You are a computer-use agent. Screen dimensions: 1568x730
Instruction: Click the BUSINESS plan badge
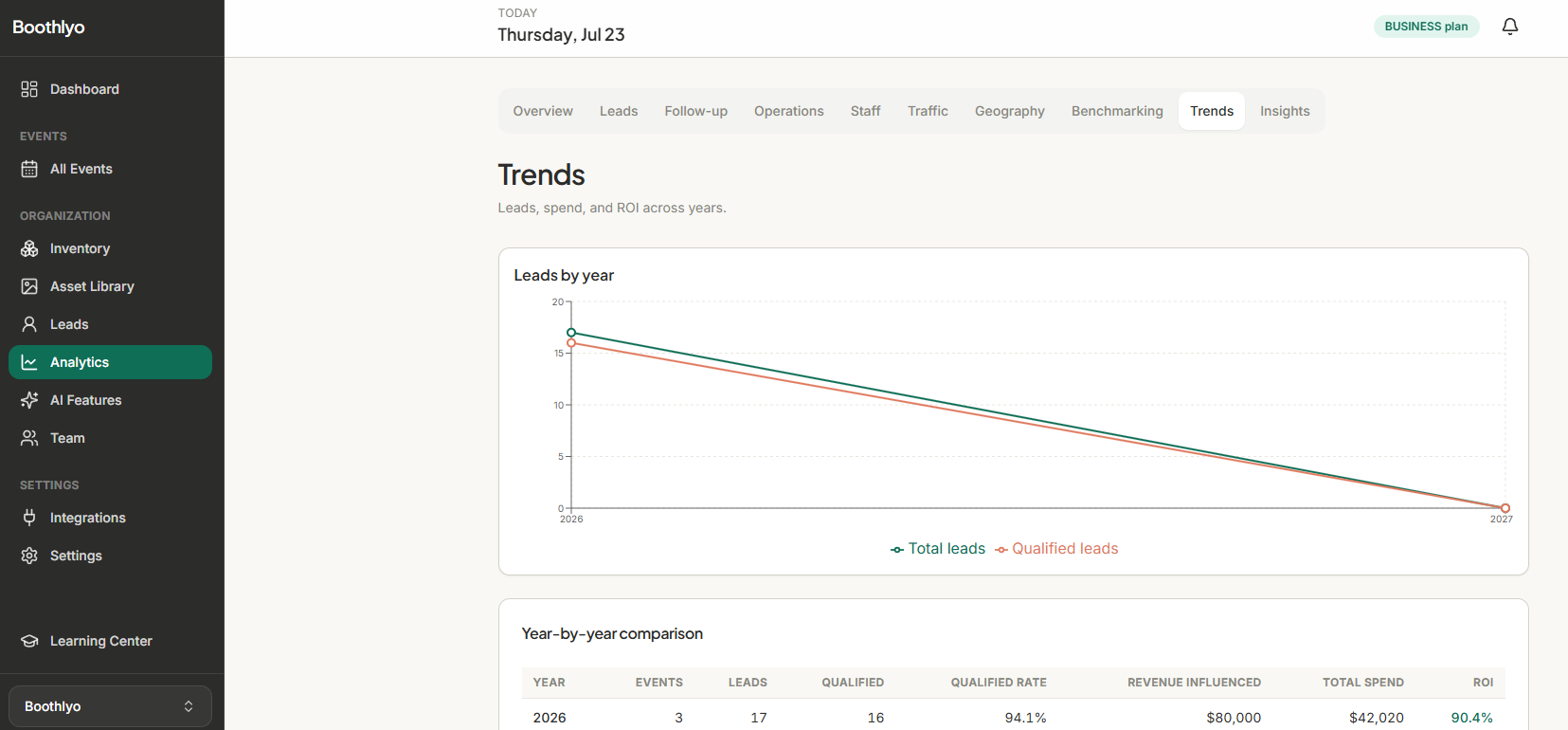click(x=1426, y=27)
